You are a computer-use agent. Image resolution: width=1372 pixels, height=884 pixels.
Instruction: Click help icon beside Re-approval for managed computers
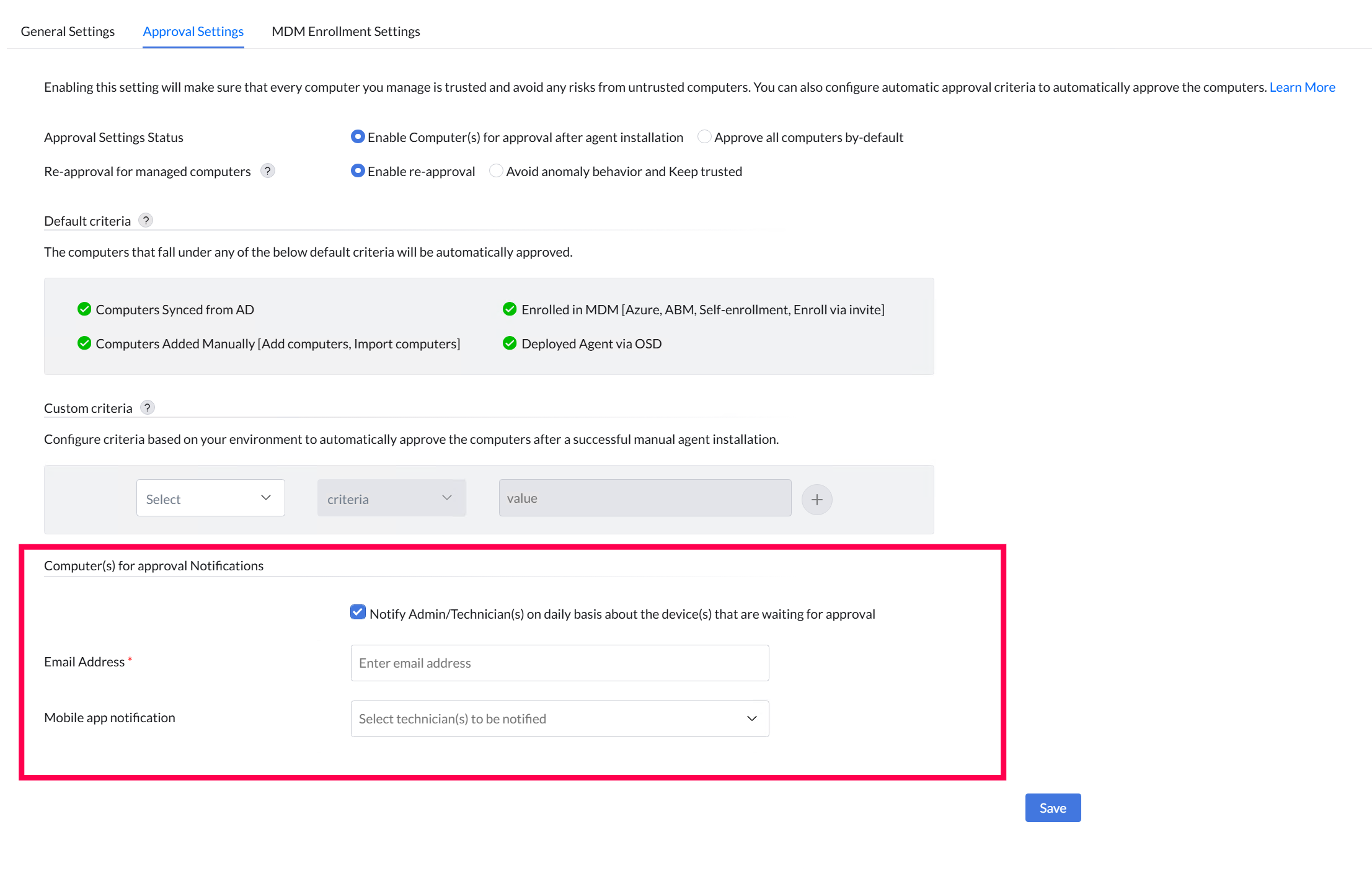pyautogui.click(x=267, y=171)
